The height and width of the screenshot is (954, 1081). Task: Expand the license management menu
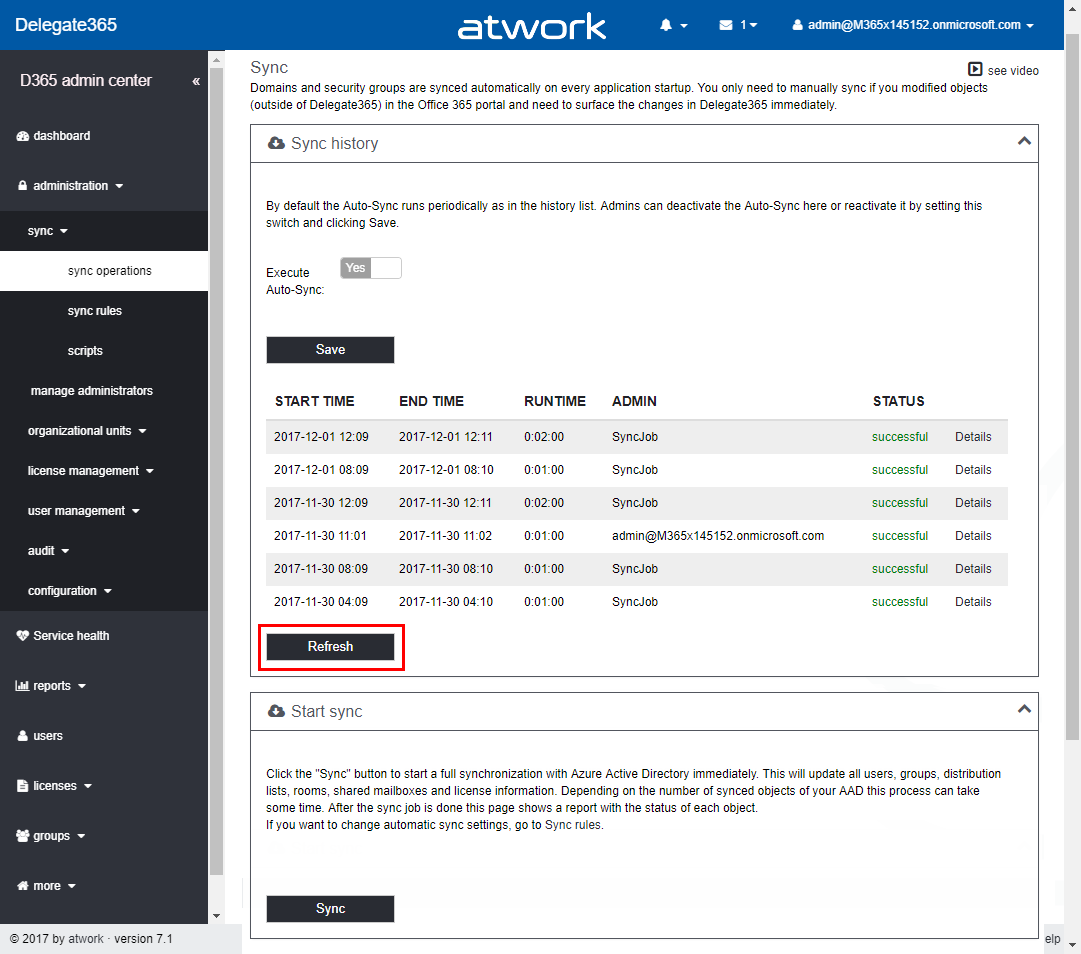(90, 471)
